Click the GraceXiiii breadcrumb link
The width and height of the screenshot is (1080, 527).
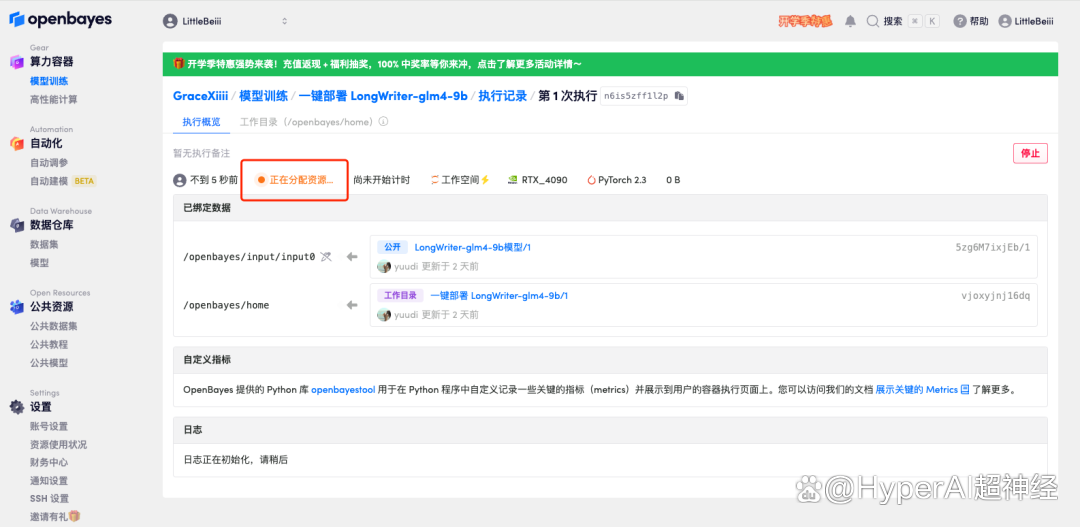pos(200,96)
